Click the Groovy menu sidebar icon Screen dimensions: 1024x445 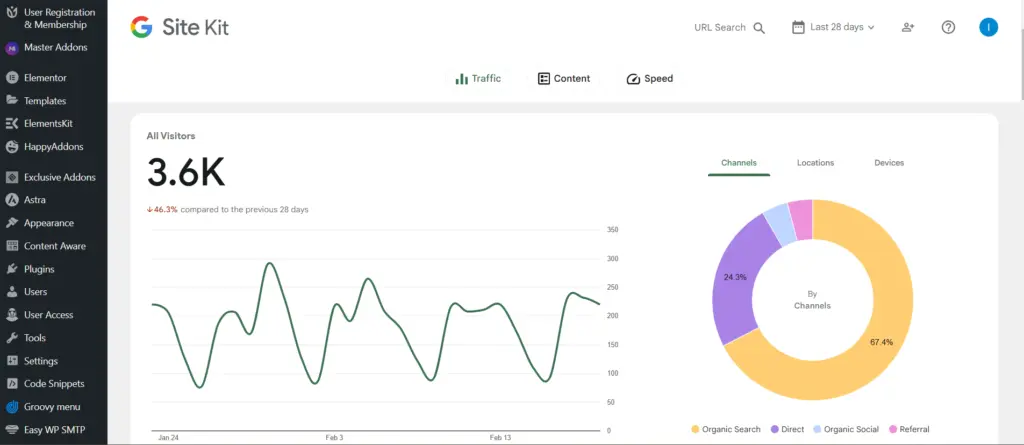(12, 407)
